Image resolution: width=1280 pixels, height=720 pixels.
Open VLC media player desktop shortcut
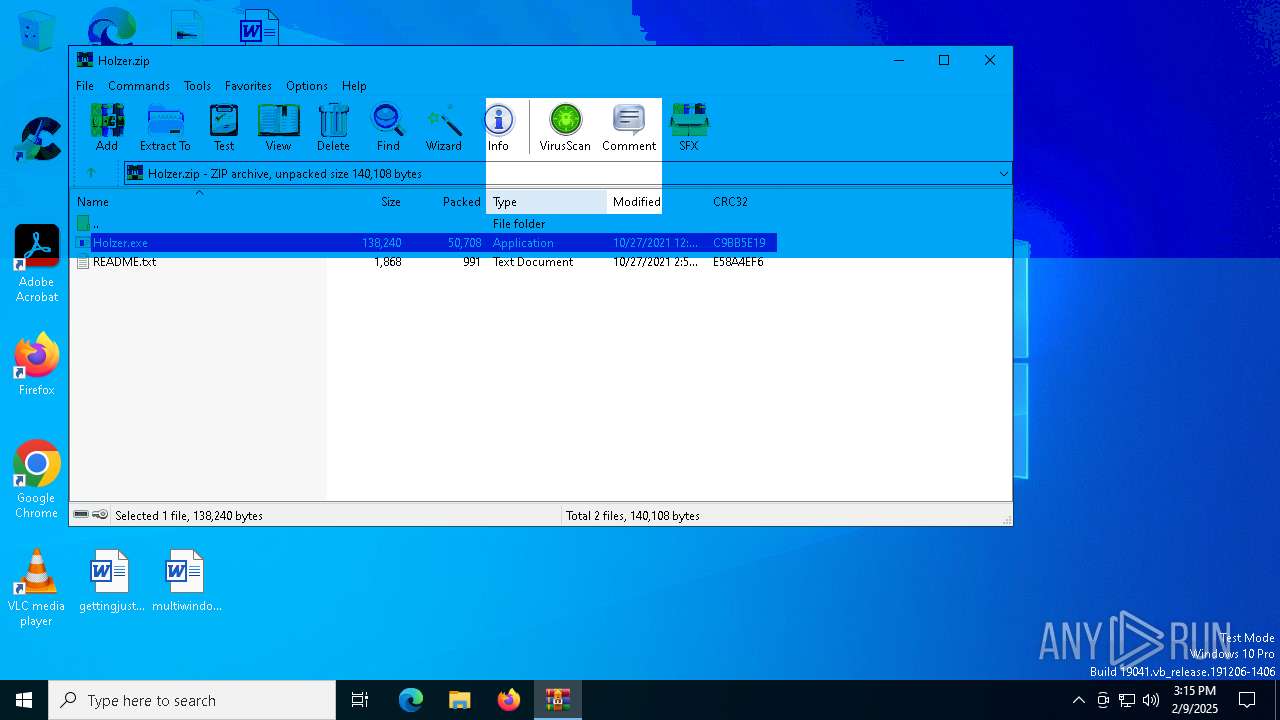[x=37, y=588]
